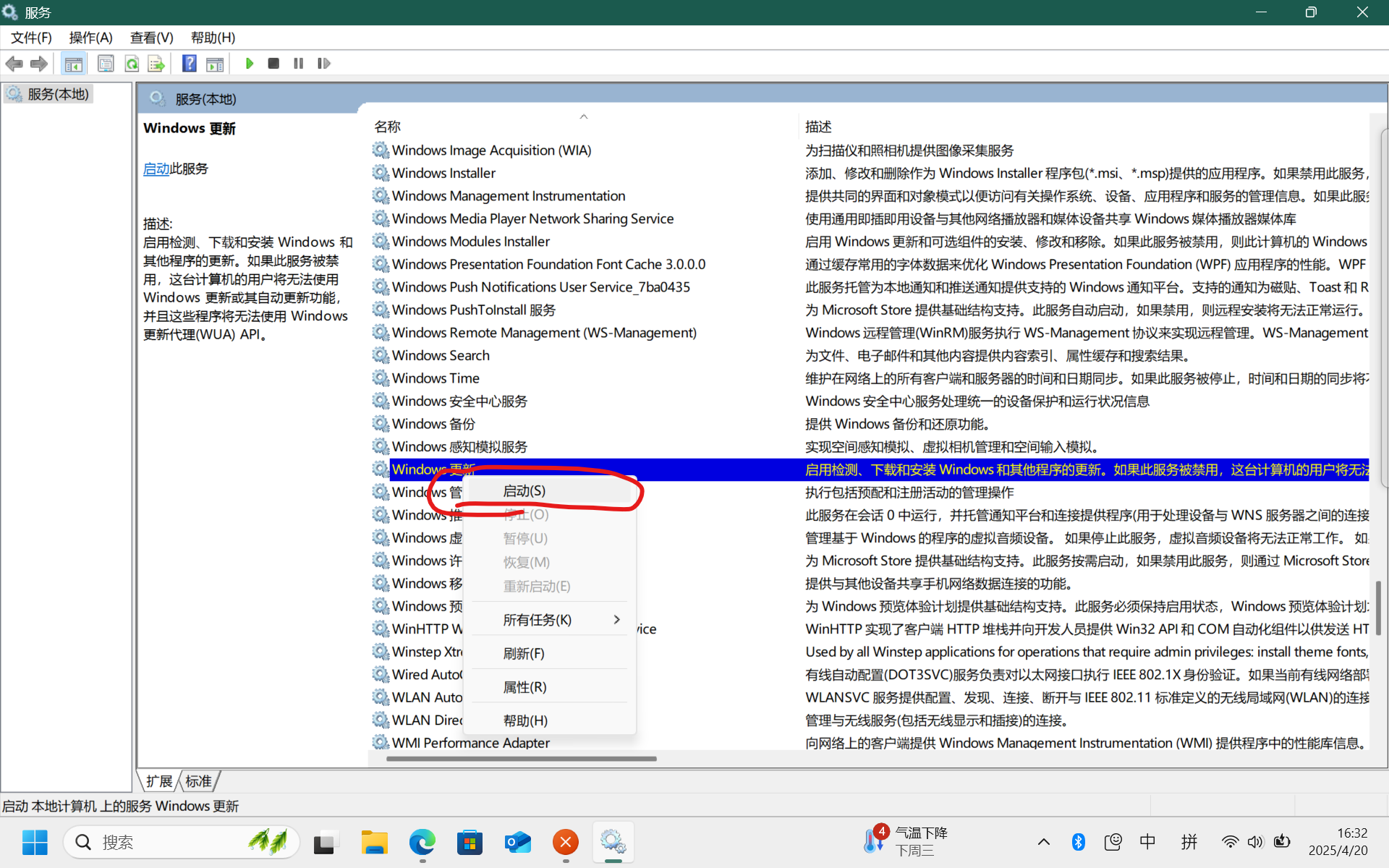The width and height of the screenshot is (1389, 868).
Task: Click the Stop Service toolbar icon
Action: [273, 64]
